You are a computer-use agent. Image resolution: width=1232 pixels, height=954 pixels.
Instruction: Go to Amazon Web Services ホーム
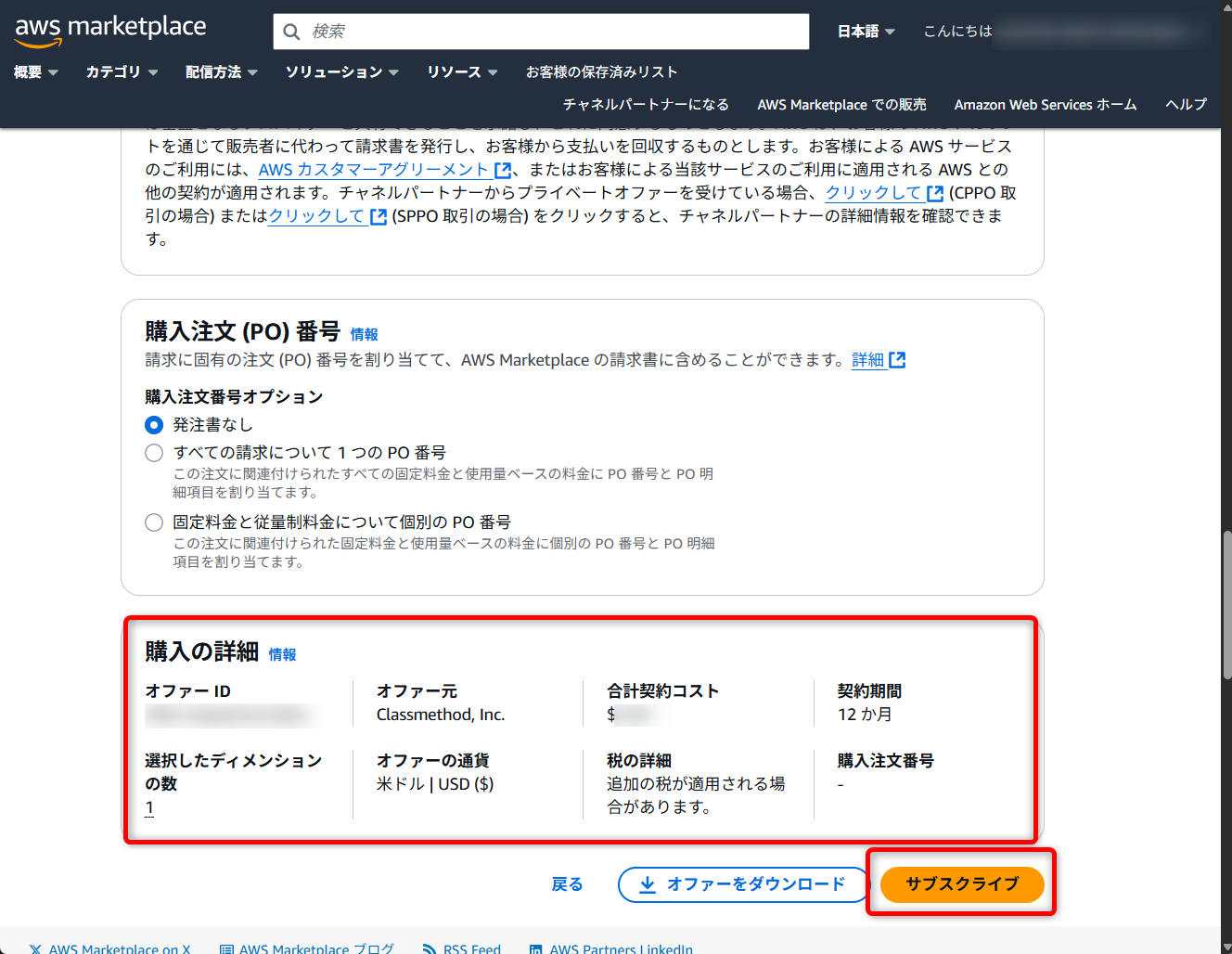point(1046,104)
